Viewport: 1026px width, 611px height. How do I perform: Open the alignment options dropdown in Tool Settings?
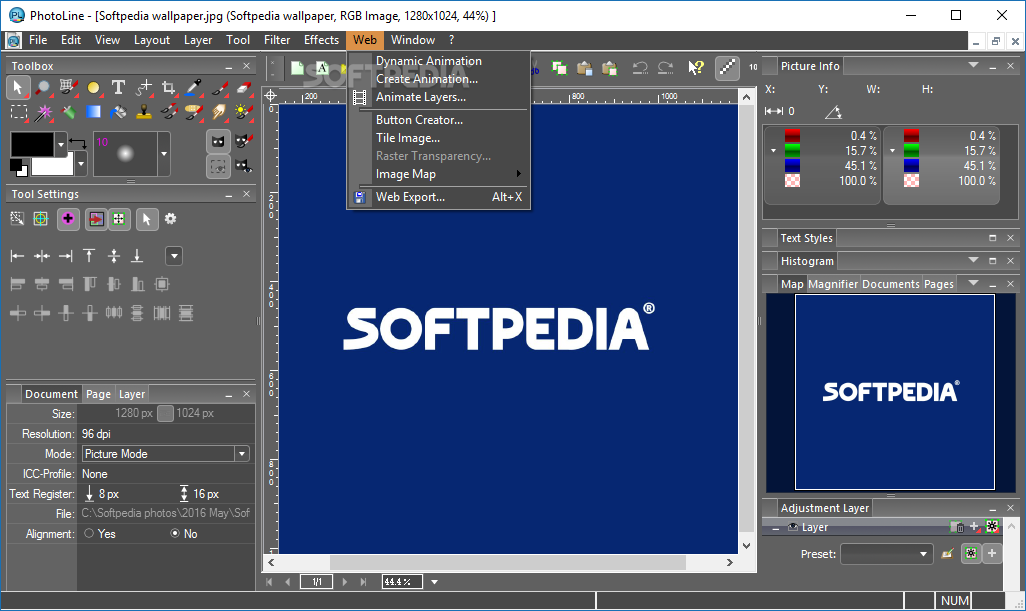tap(173, 256)
